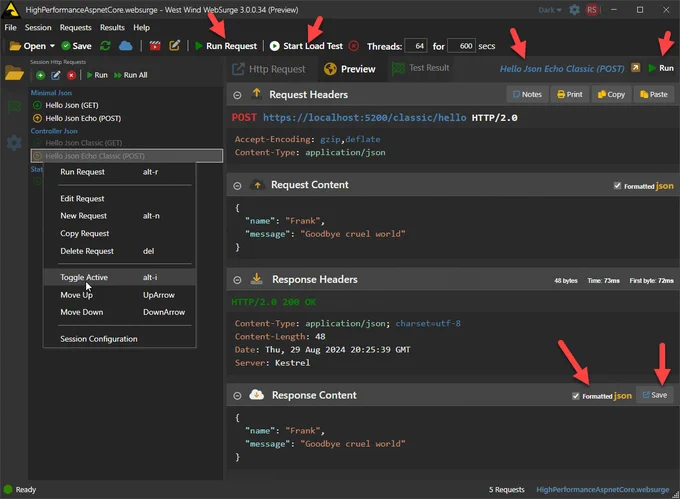The image size is (680, 499).
Task: Collapse the Request Content section
Action: click(237, 186)
